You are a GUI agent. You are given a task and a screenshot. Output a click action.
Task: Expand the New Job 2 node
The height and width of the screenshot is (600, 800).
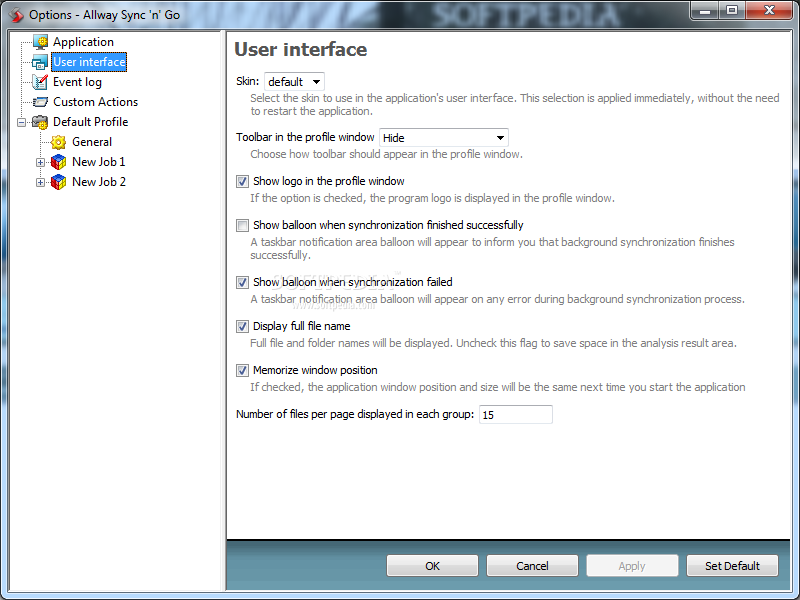click(x=40, y=182)
